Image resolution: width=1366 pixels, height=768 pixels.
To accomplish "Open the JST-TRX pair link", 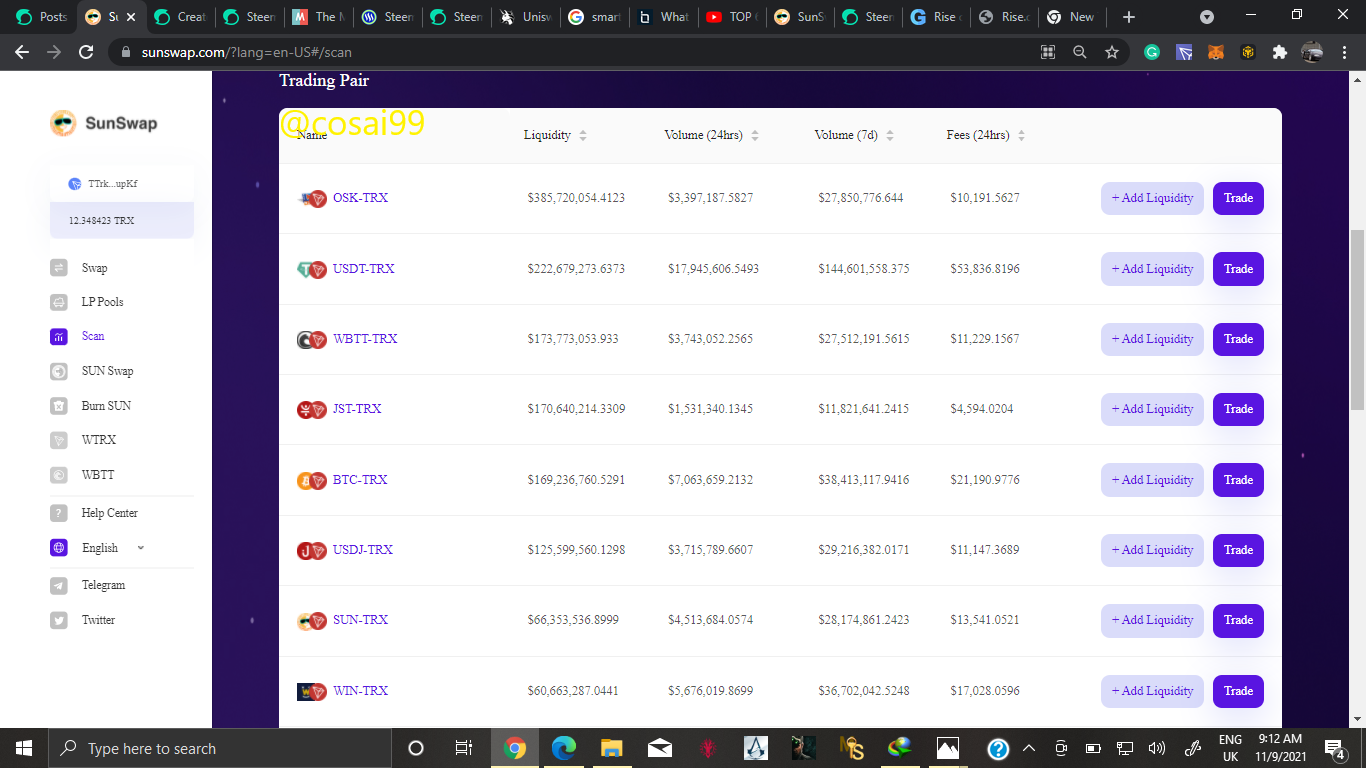I will point(357,409).
